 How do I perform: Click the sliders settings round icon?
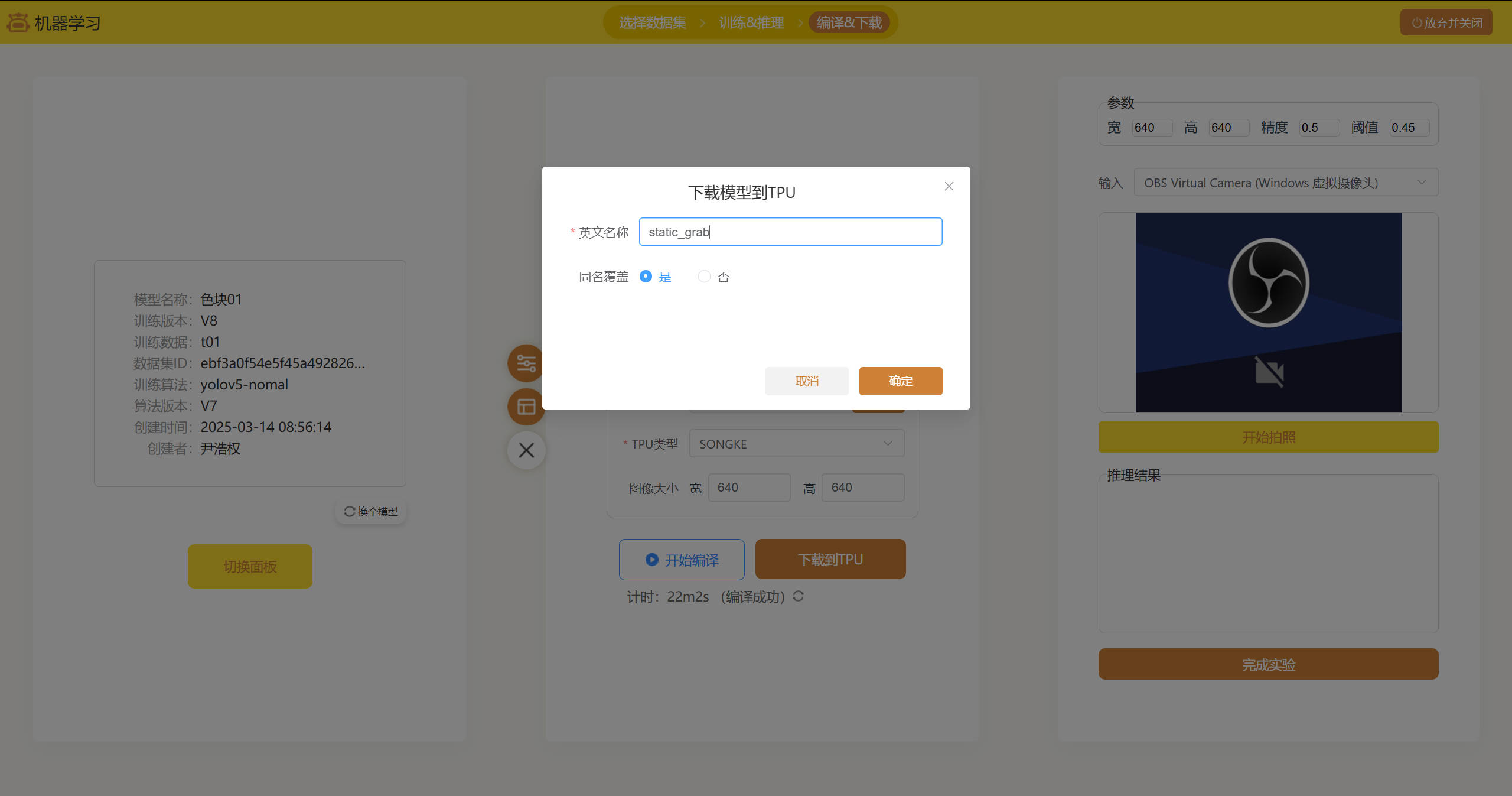pos(525,363)
